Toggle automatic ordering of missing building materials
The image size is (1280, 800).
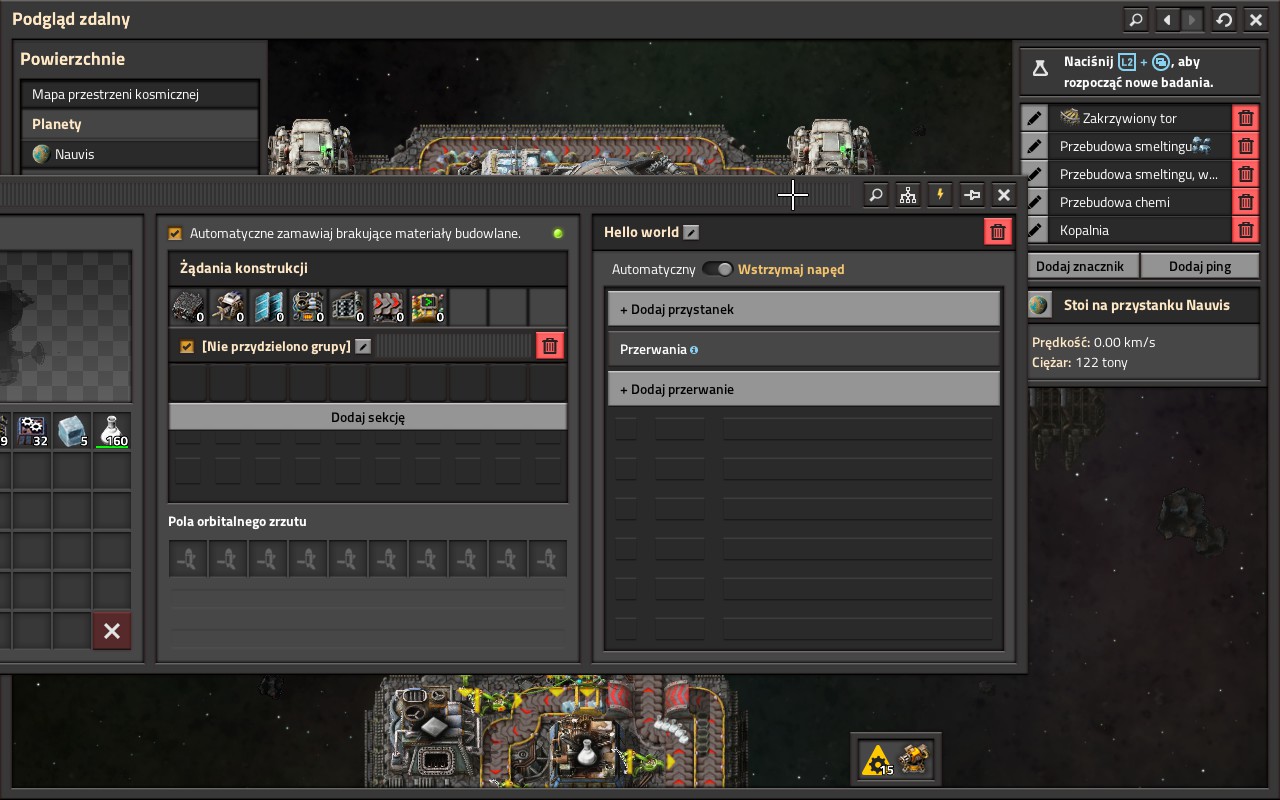click(x=175, y=233)
